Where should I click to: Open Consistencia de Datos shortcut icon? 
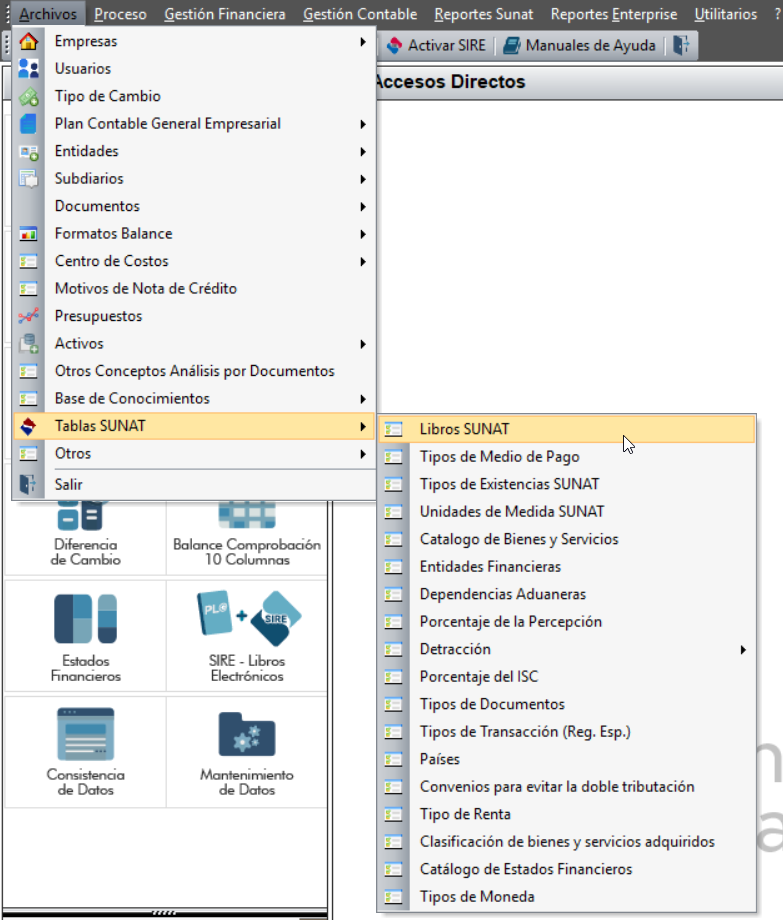tap(86, 734)
